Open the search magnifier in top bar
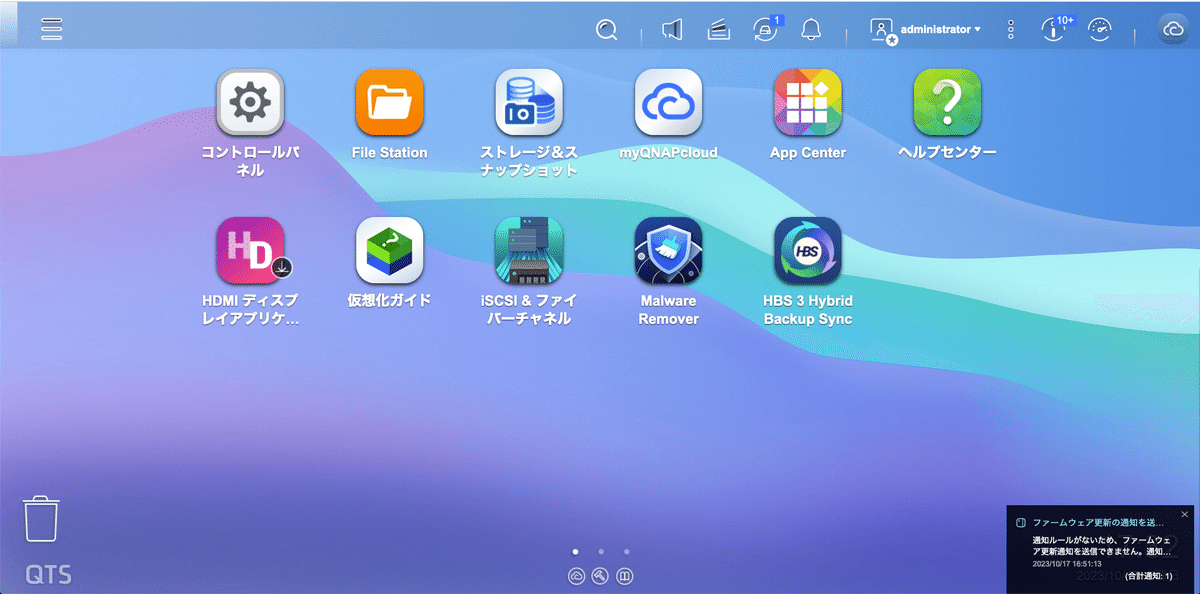The height and width of the screenshot is (594, 1200). coord(606,30)
